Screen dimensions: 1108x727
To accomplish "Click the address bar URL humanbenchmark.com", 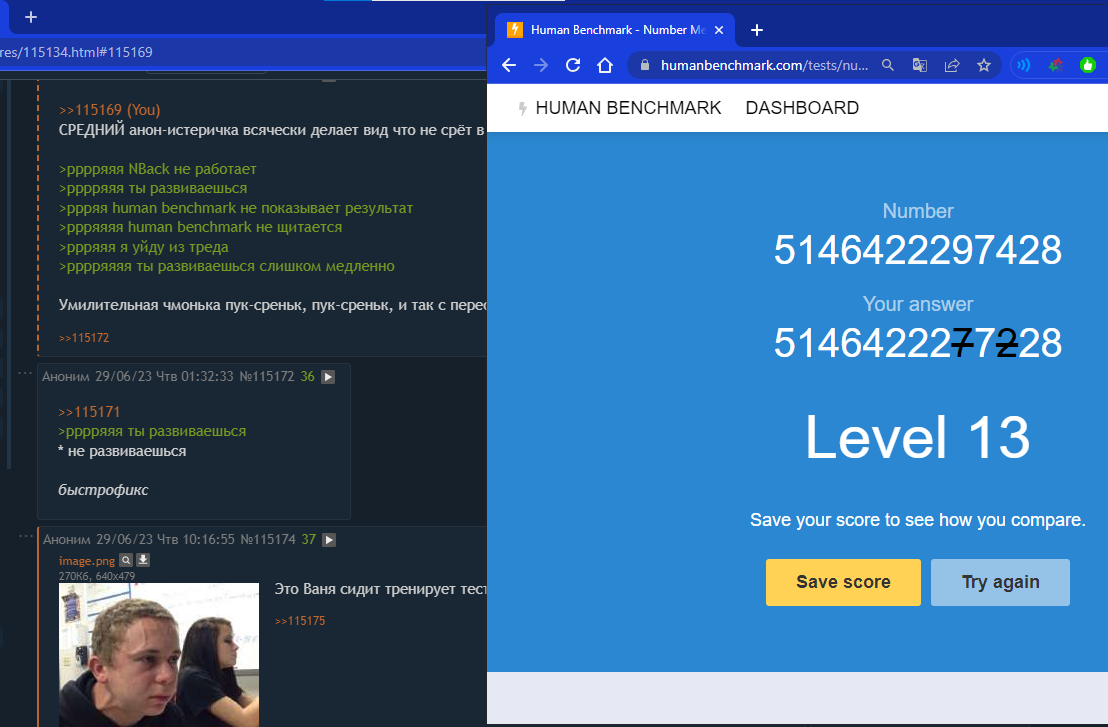I will [764, 65].
